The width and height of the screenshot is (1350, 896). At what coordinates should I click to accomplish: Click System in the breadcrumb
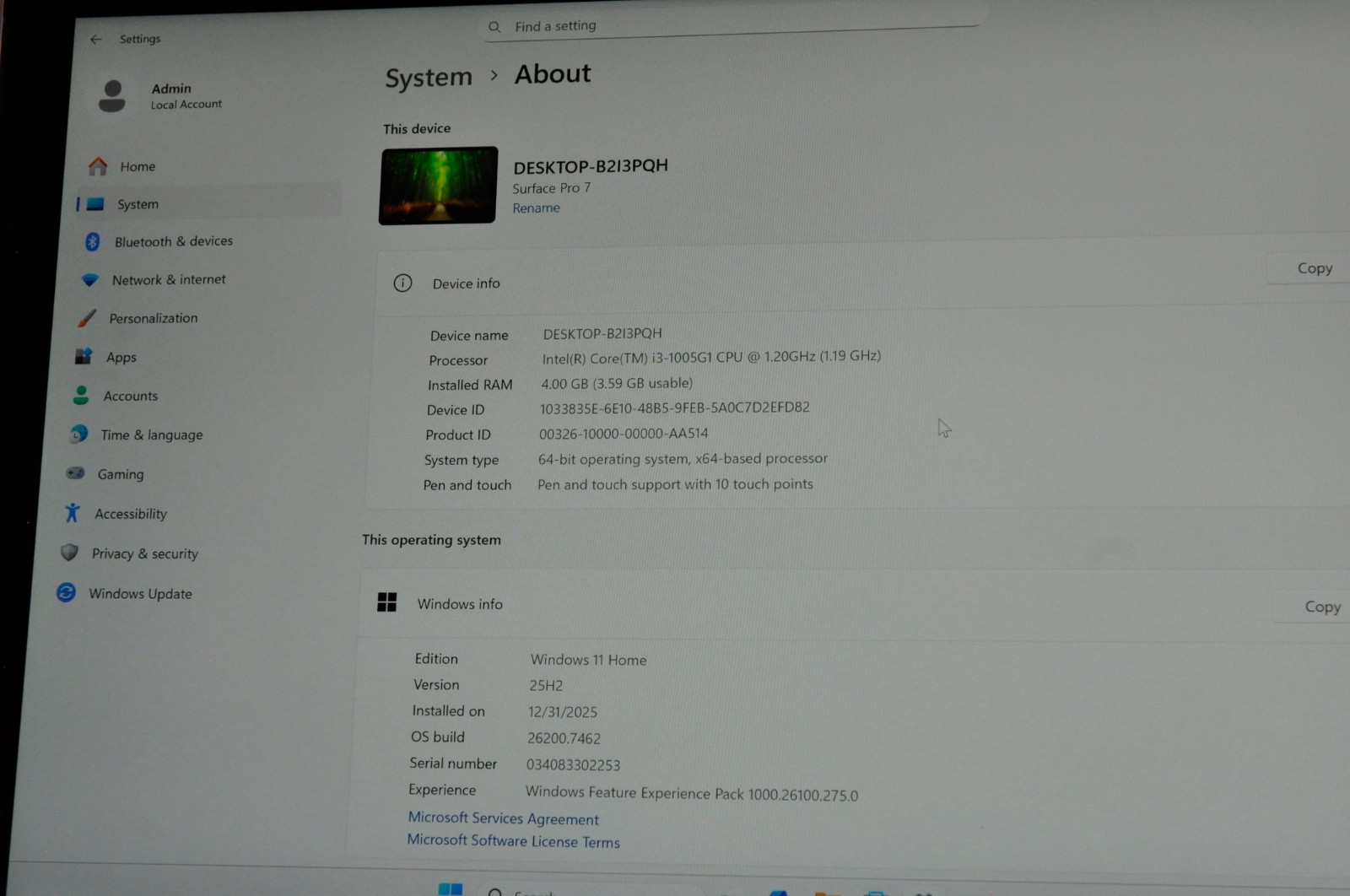[429, 78]
